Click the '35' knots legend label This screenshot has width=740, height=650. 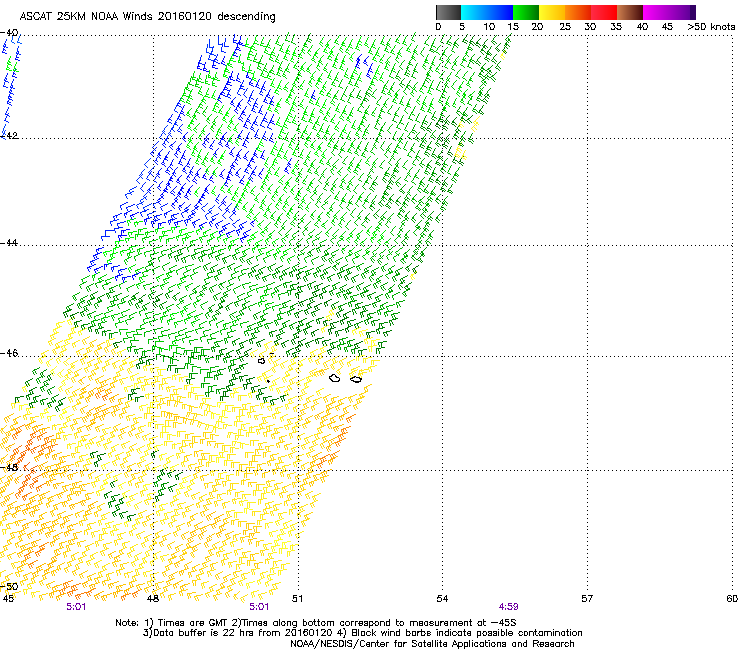616,27
